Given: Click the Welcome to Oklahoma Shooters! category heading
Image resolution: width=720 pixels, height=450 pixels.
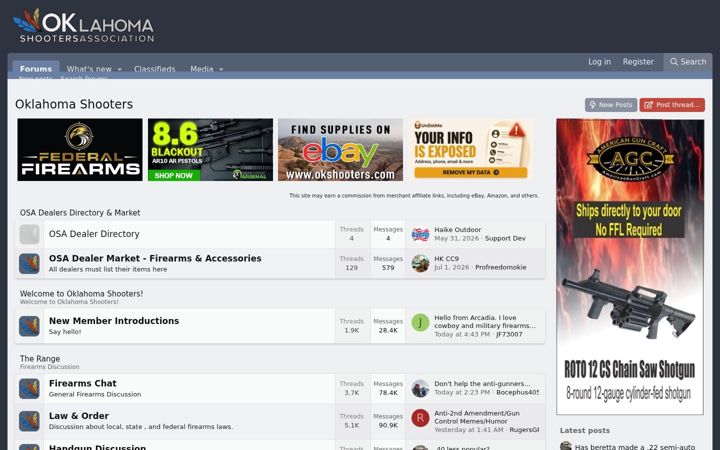Looking at the screenshot, I should coord(81,293).
